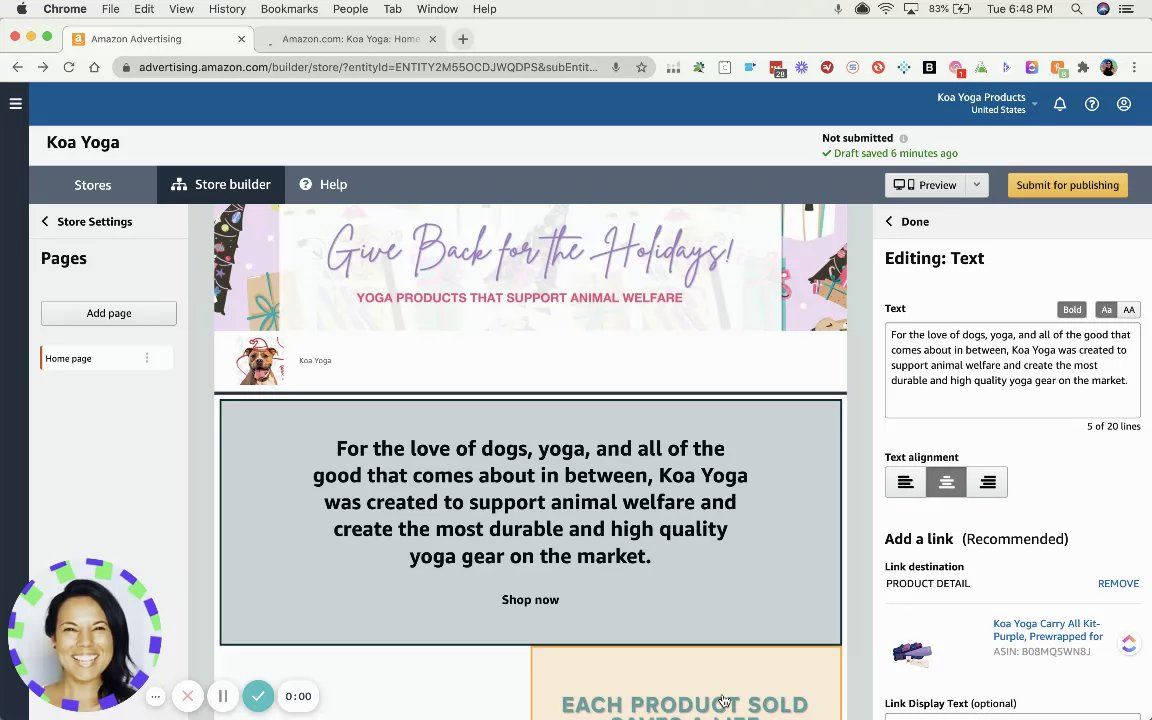The height and width of the screenshot is (720, 1152).
Task: Click REMOVE link destination
Action: [1118, 583]
